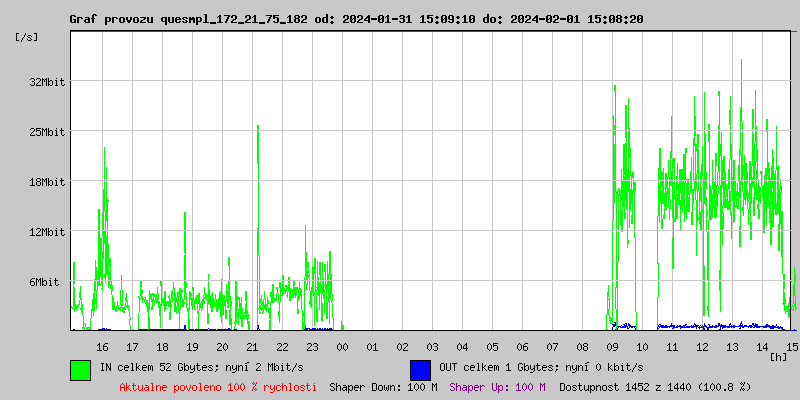This screenshot has height=400, width=800.
Task: Select the hour 09 marker on time axis
Action: 612,346
